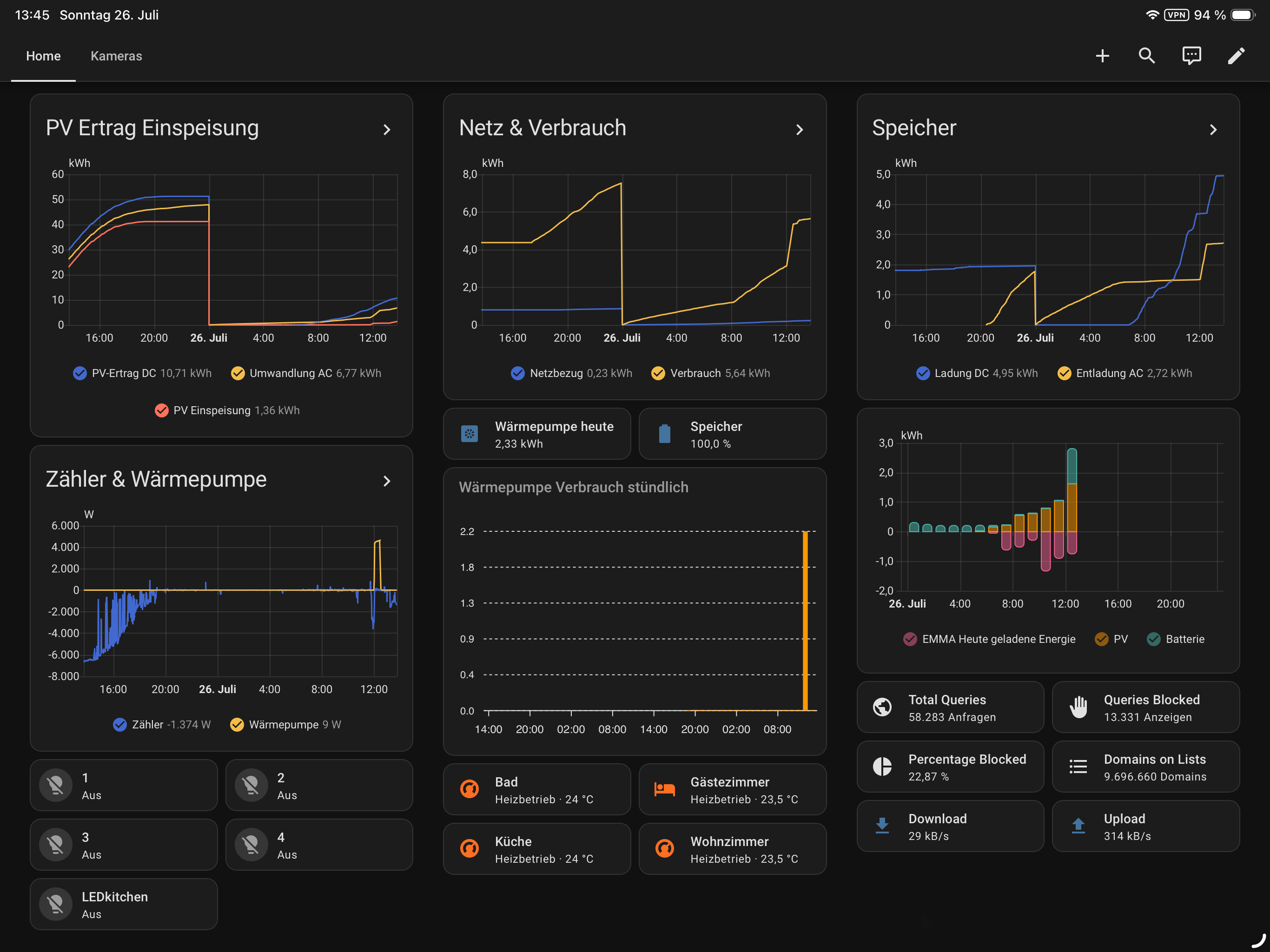The height and width of the screenshot is (952, 1270).
Task: Open the Speicher 100,0 % tile
Action: [x=732, y=434]
